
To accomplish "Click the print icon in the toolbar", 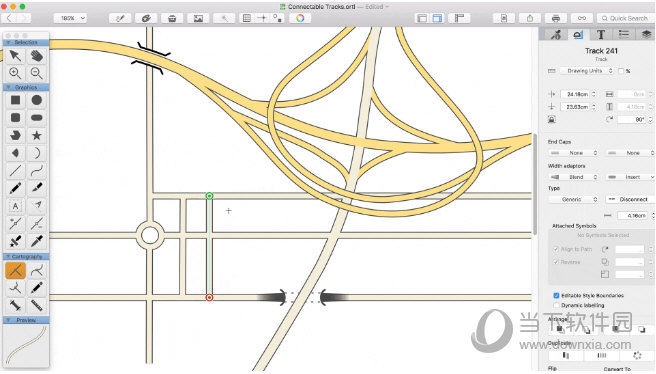I will pyautogui.click(x=556, y=18).
